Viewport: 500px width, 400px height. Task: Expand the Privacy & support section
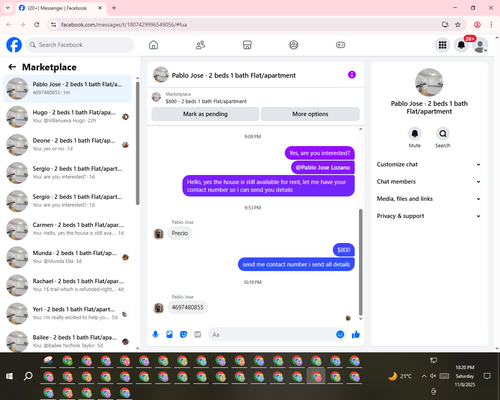429,216
